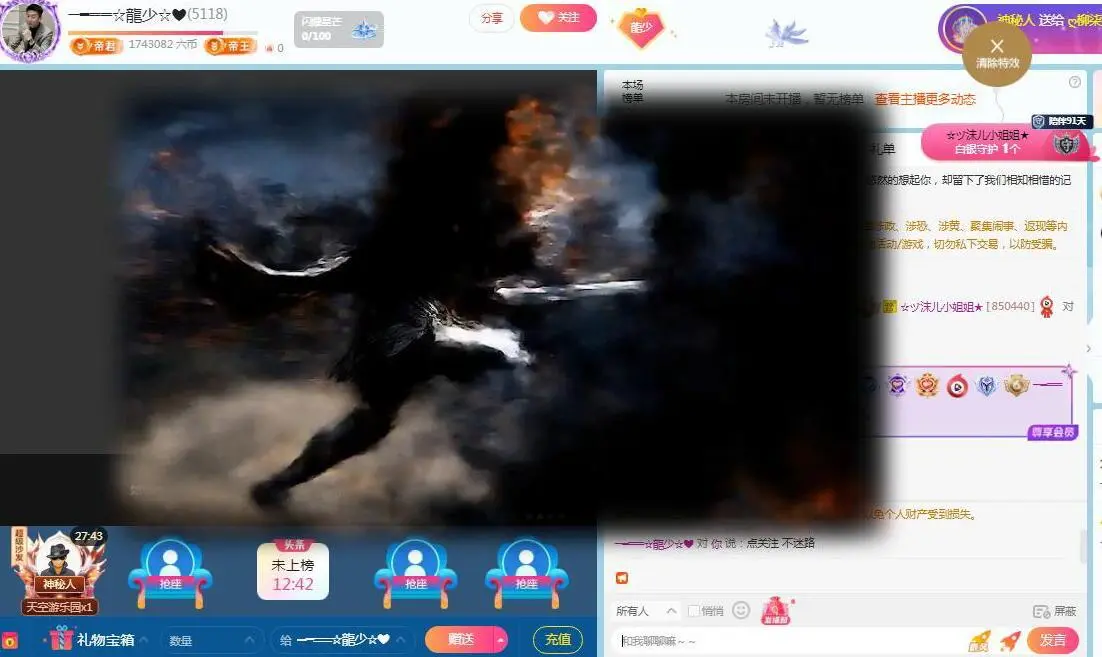Click the orange announcement speaker icon
The height and width of the screenshot is (657, 1102).
(622, 578)
